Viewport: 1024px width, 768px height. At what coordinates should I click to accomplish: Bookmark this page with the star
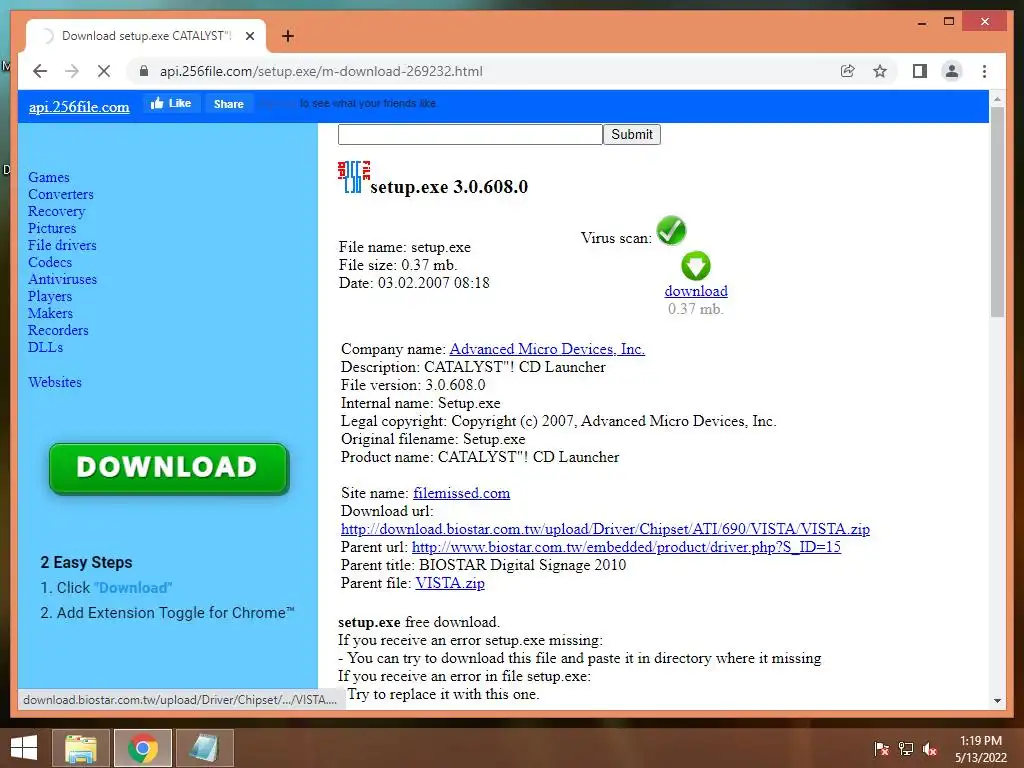[x=880, y=71]
